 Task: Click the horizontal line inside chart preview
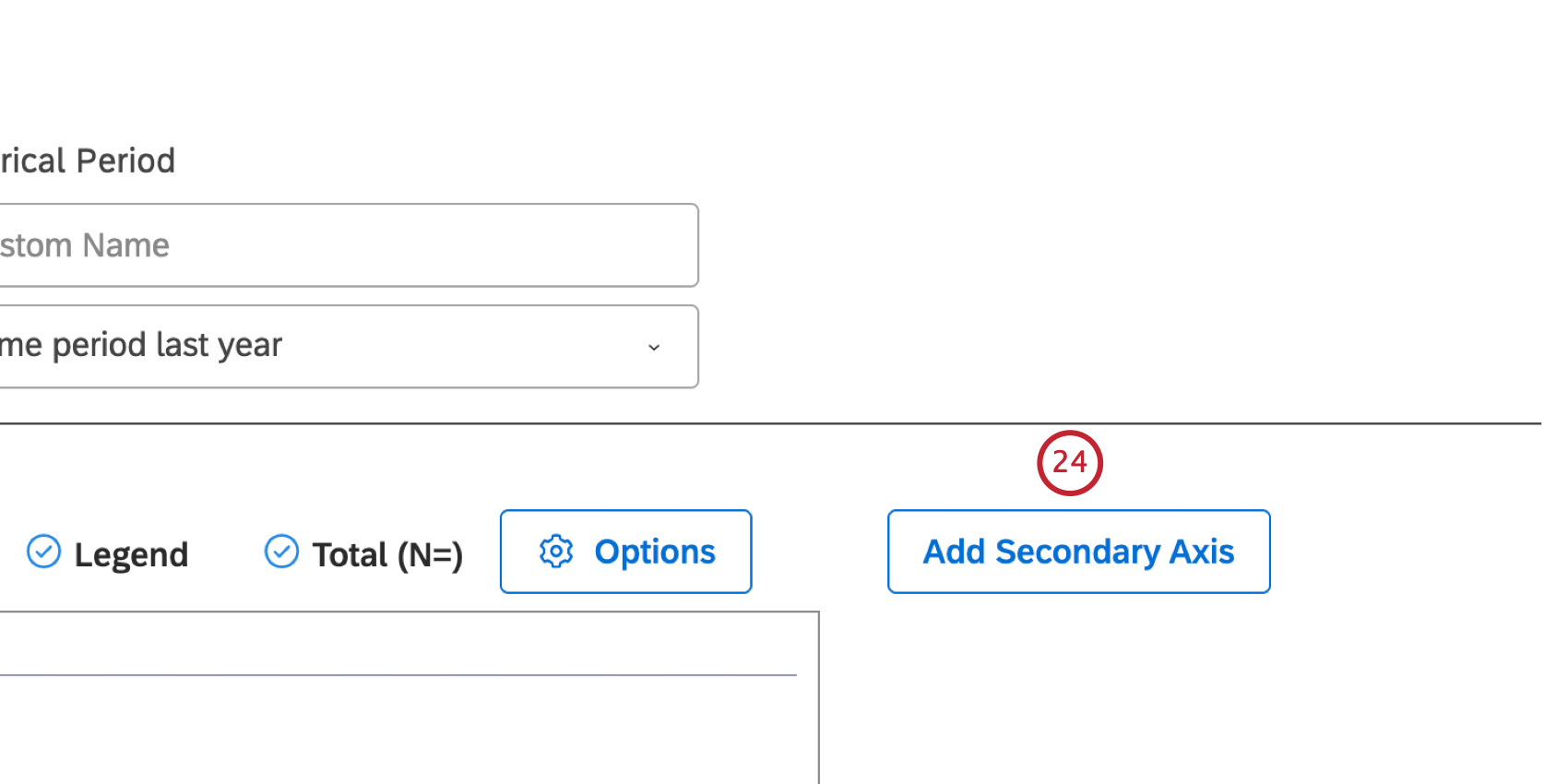[x=397, y=675]
